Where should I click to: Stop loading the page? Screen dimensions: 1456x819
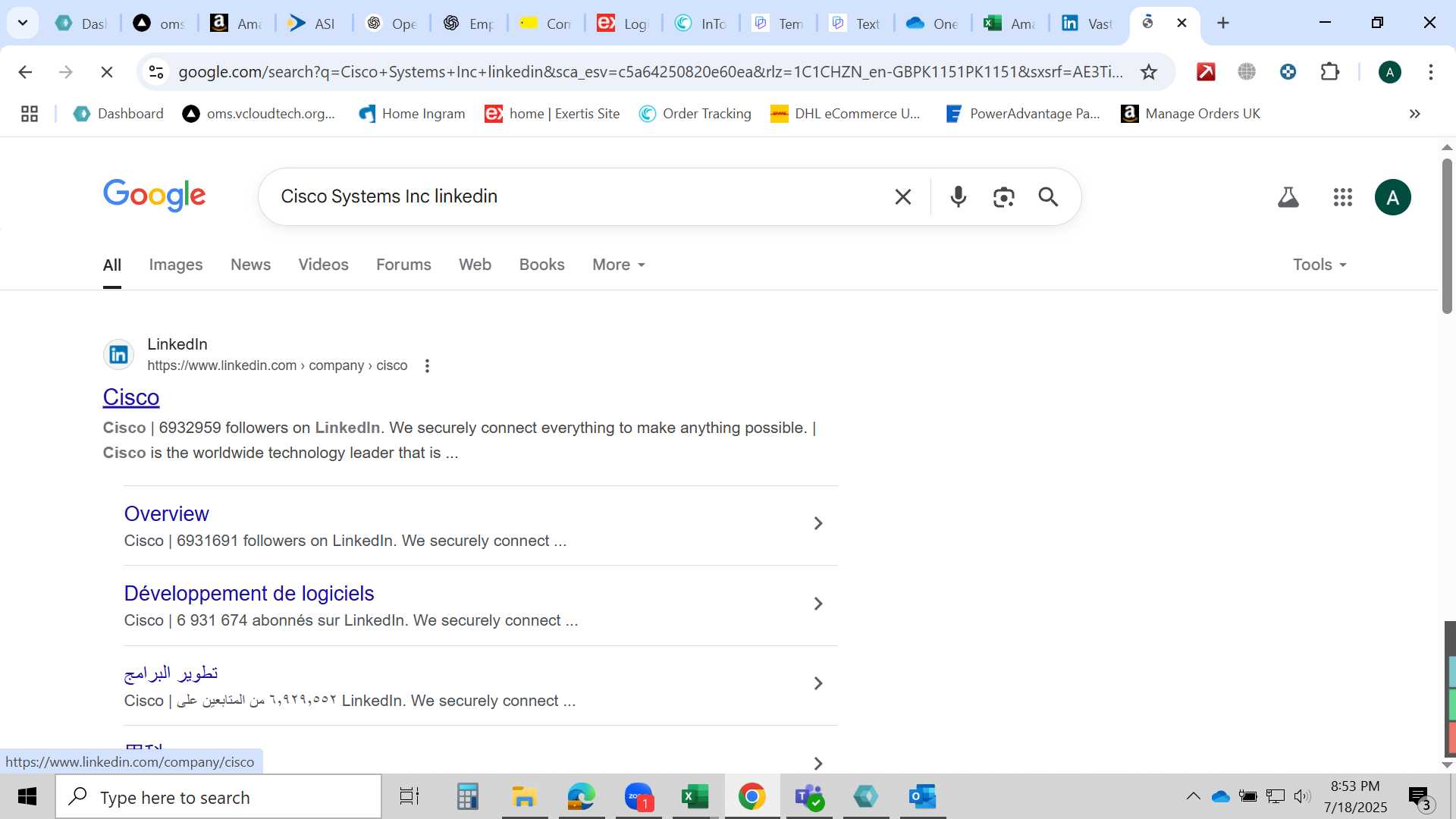(x=107, y=72)
